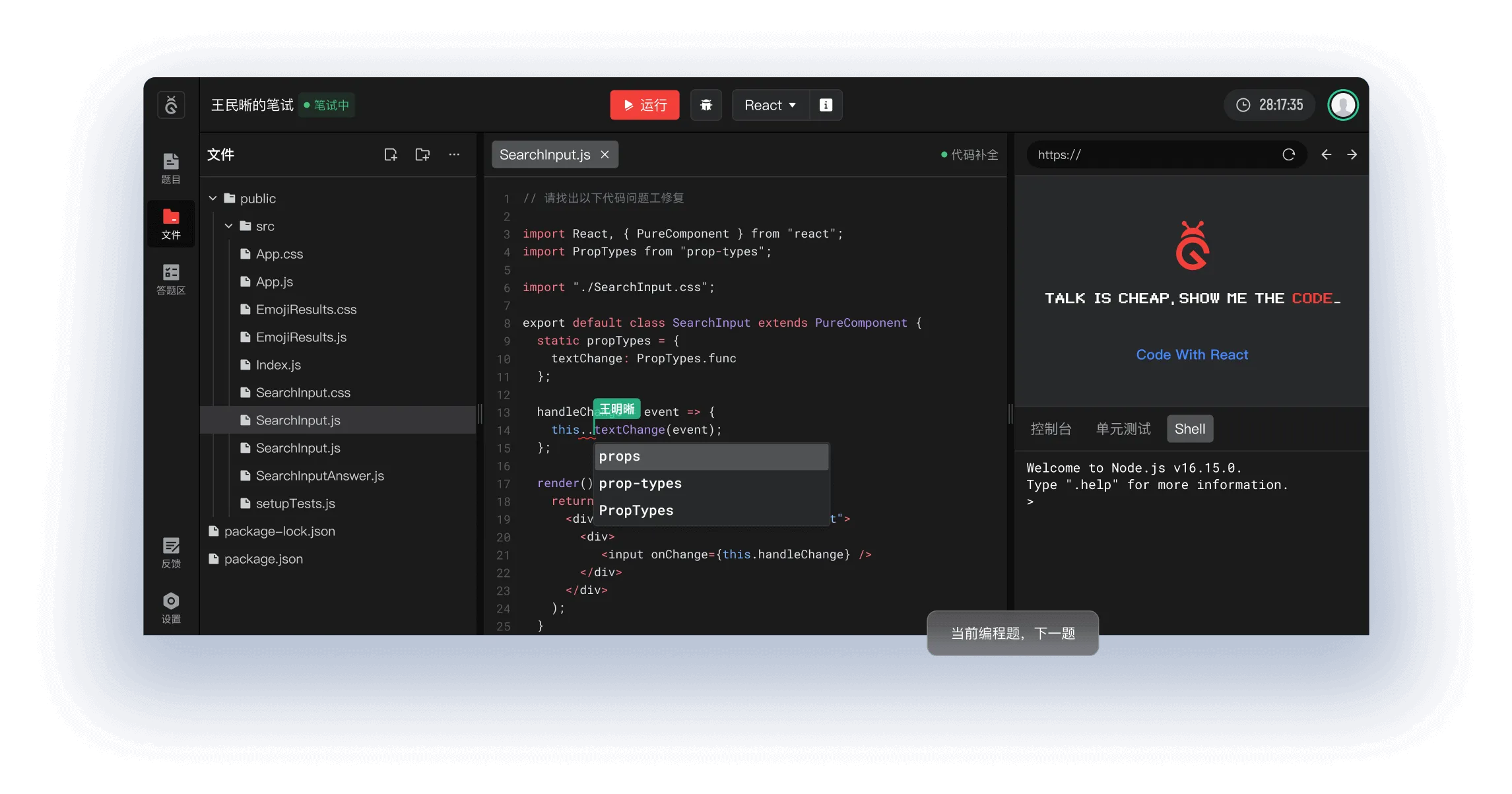Click the 当前编程题，下一题 button
Viewport: 1512px width, 794px height.
(x=1011, y=632)
